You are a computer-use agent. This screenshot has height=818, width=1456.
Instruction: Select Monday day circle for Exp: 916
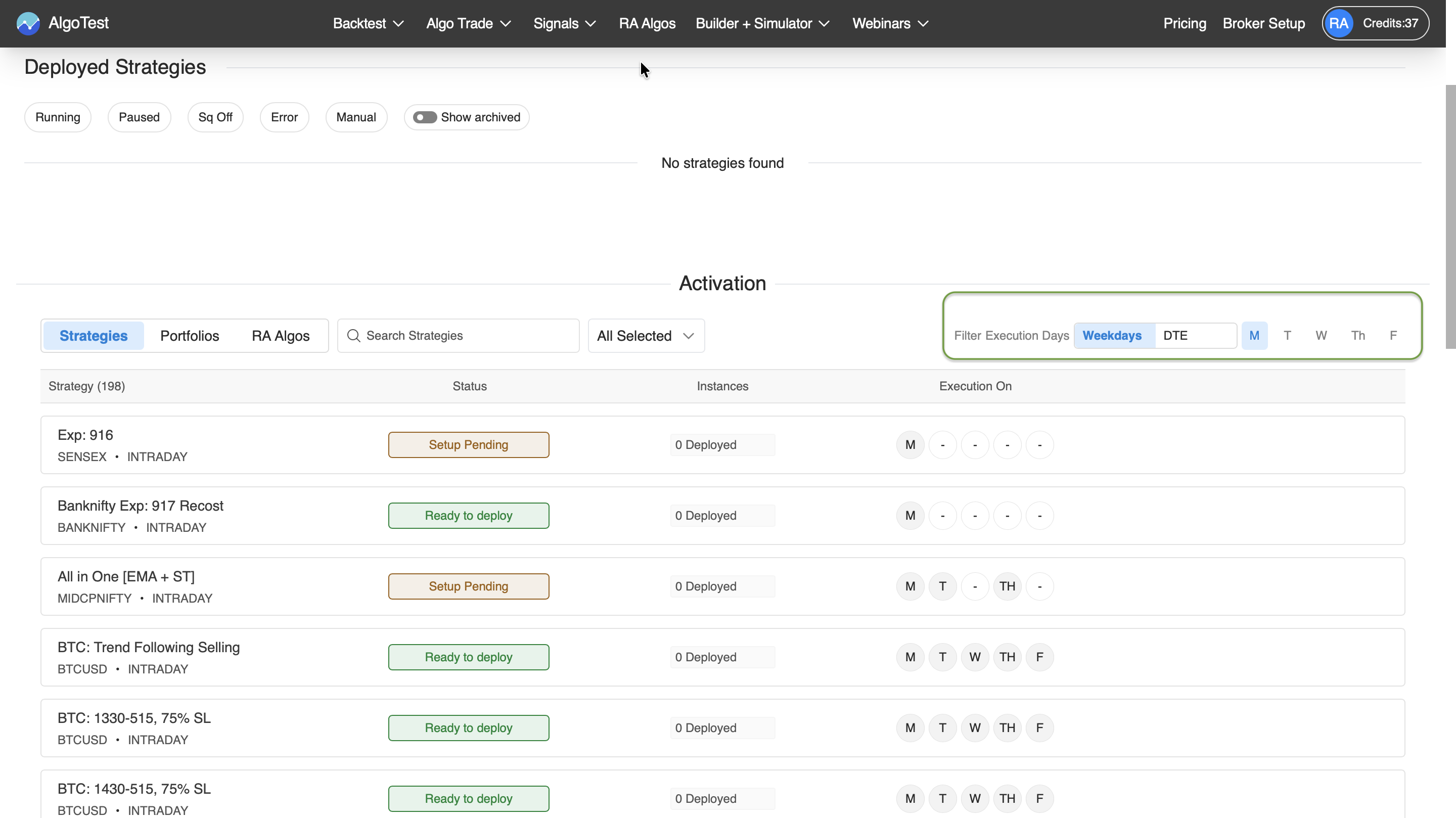pyautogui.click(x=910, y=445)
